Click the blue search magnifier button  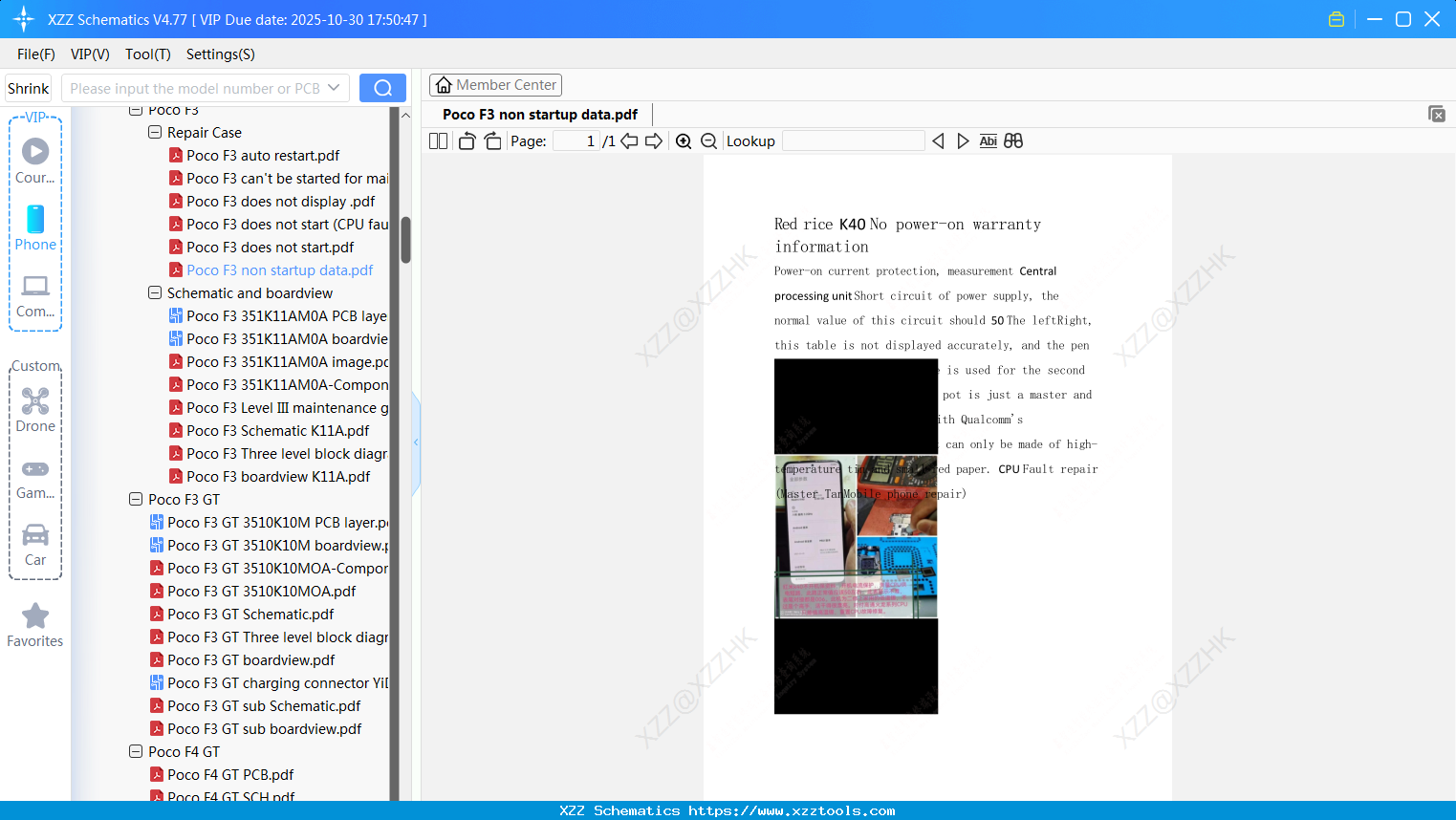pyautogui.click(x=382, y=88)
